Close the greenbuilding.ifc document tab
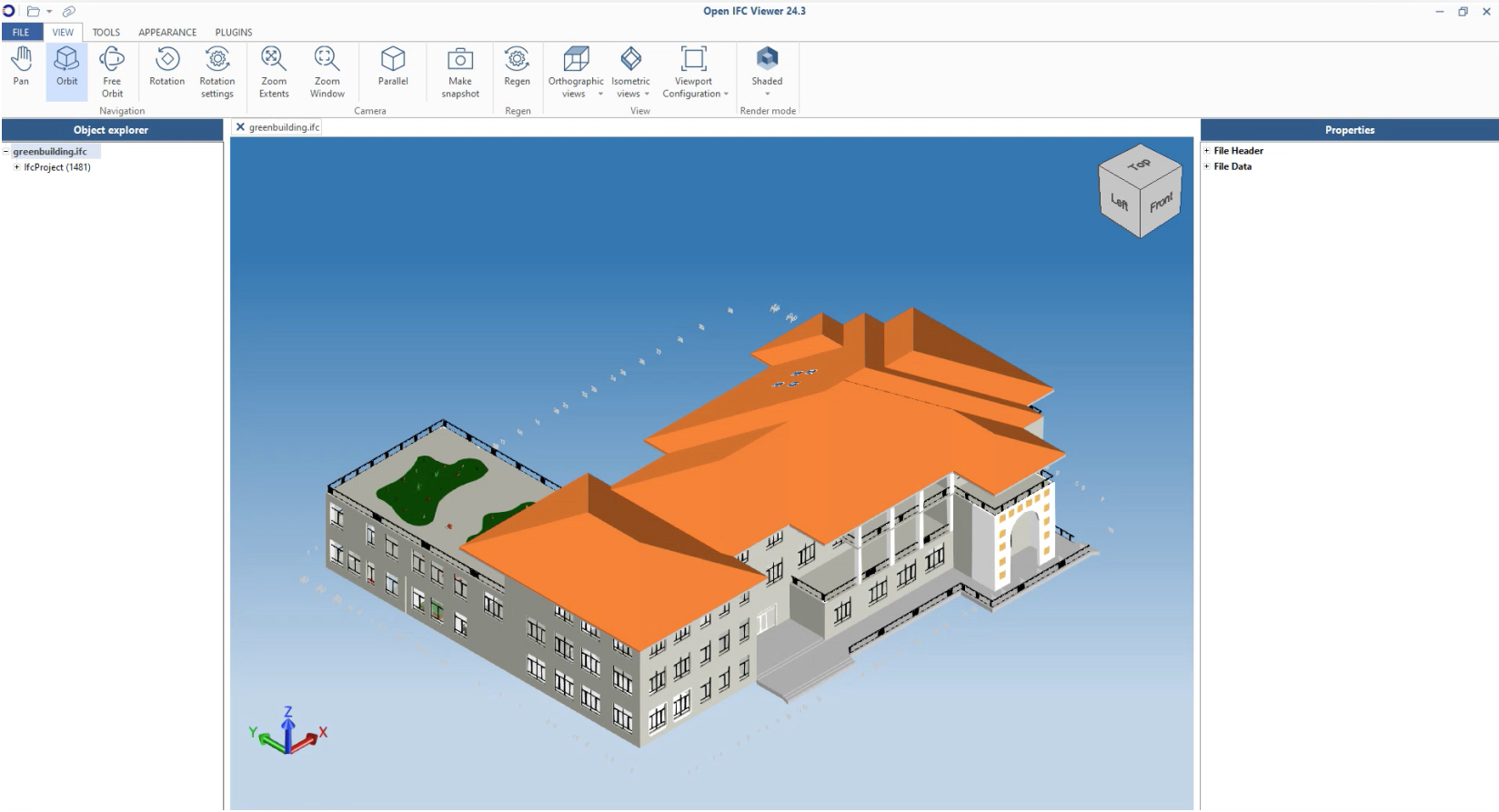 pos(240,127)
